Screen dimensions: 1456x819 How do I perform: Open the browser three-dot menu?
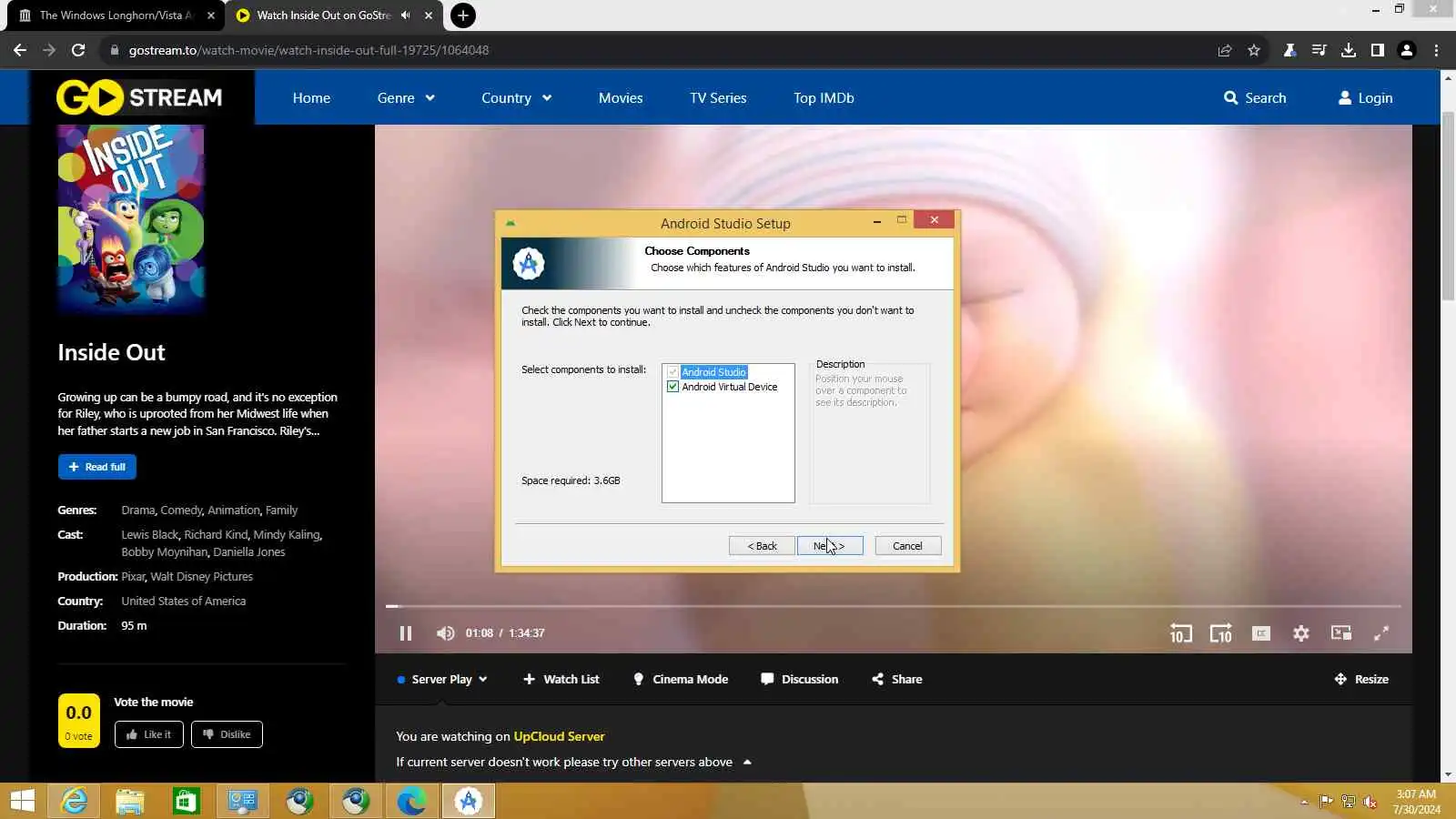click(x=1437, y=50)
